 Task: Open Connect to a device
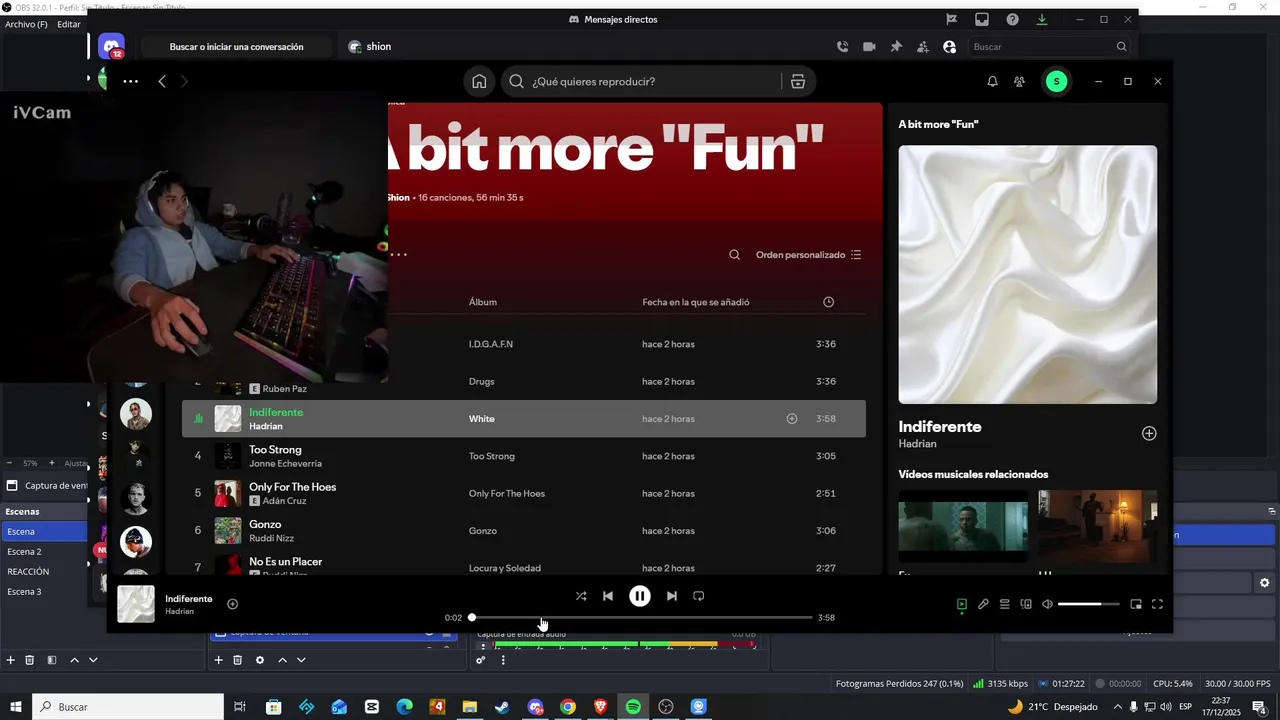tap(1026, 604)
